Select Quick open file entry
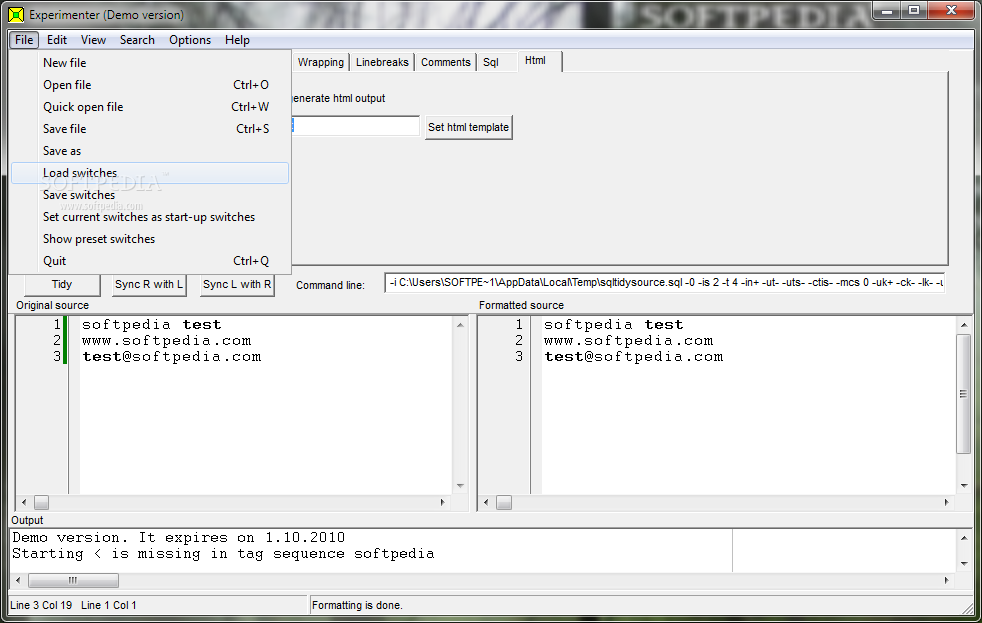 click(150, 106)
